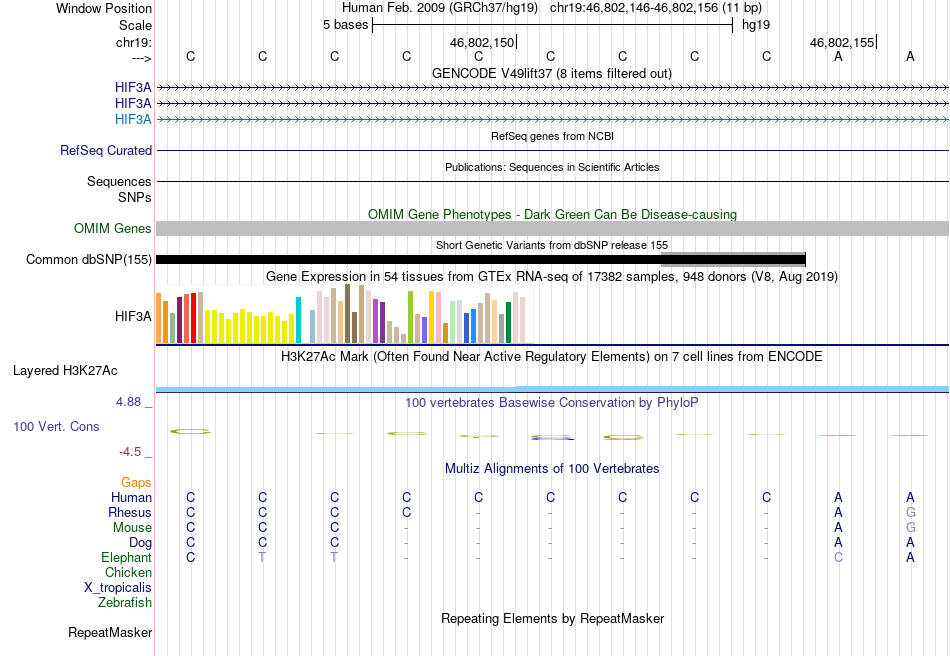Click the black dbSNP variant bar
The image size is (950, 656).
pos(481,260)
